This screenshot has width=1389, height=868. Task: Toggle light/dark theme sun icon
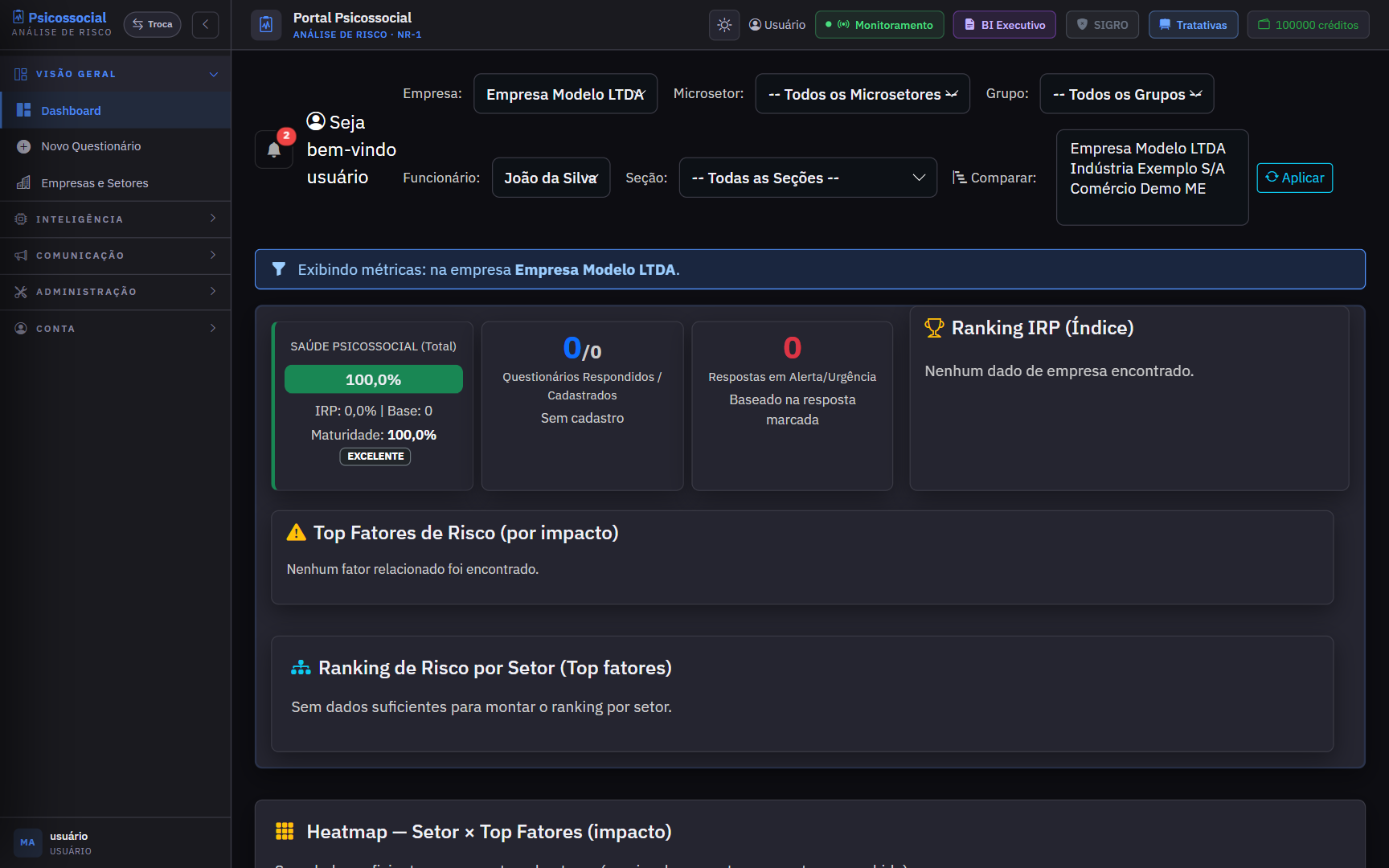tap(724, 25)
